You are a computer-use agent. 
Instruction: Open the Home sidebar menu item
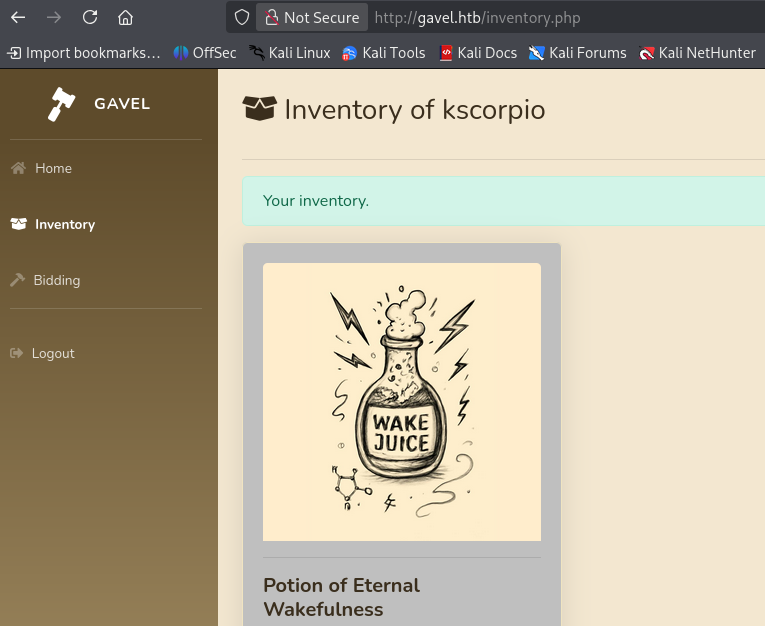tap(53, 168)
